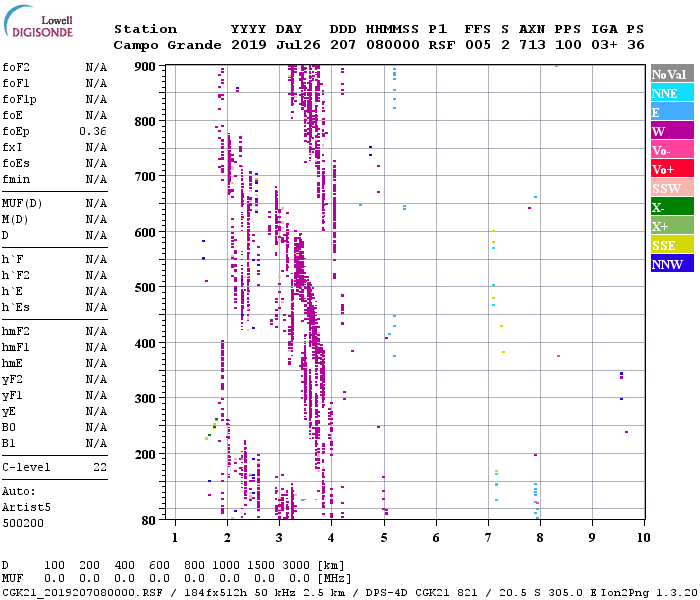
Task: Click the CGK21_2019207080000.RSF filename
Action: pos(82,593)
